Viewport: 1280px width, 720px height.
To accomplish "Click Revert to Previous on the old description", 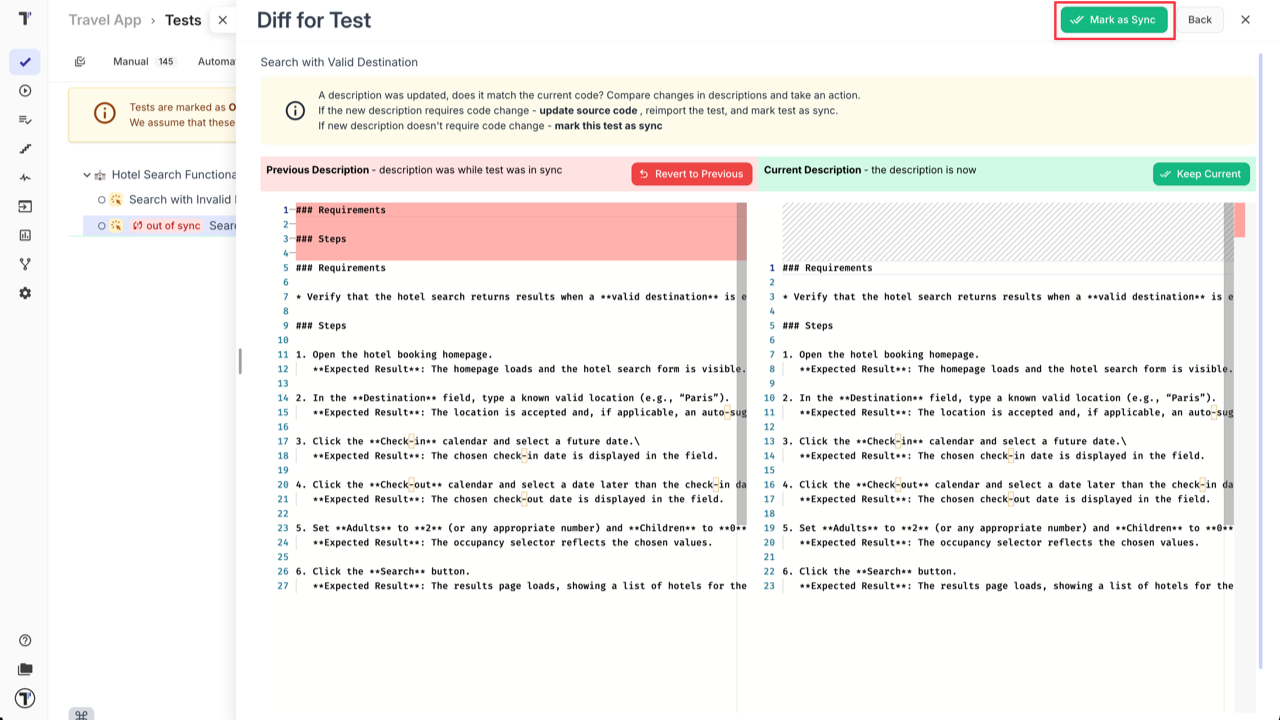I will pos(691,173).
